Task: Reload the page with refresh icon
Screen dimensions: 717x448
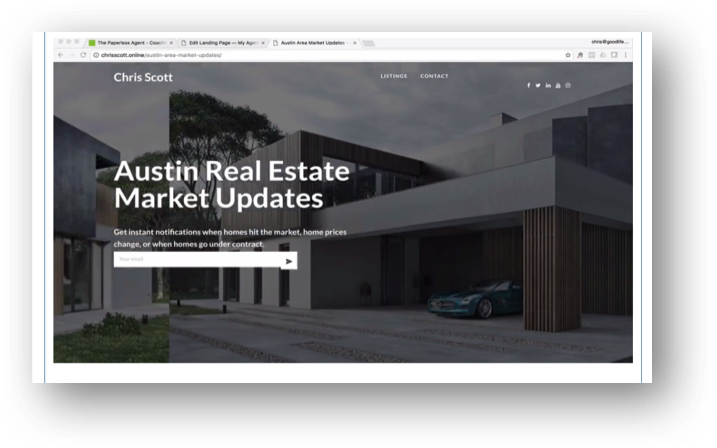Action: pyautogui.click(x=83, y=55)
